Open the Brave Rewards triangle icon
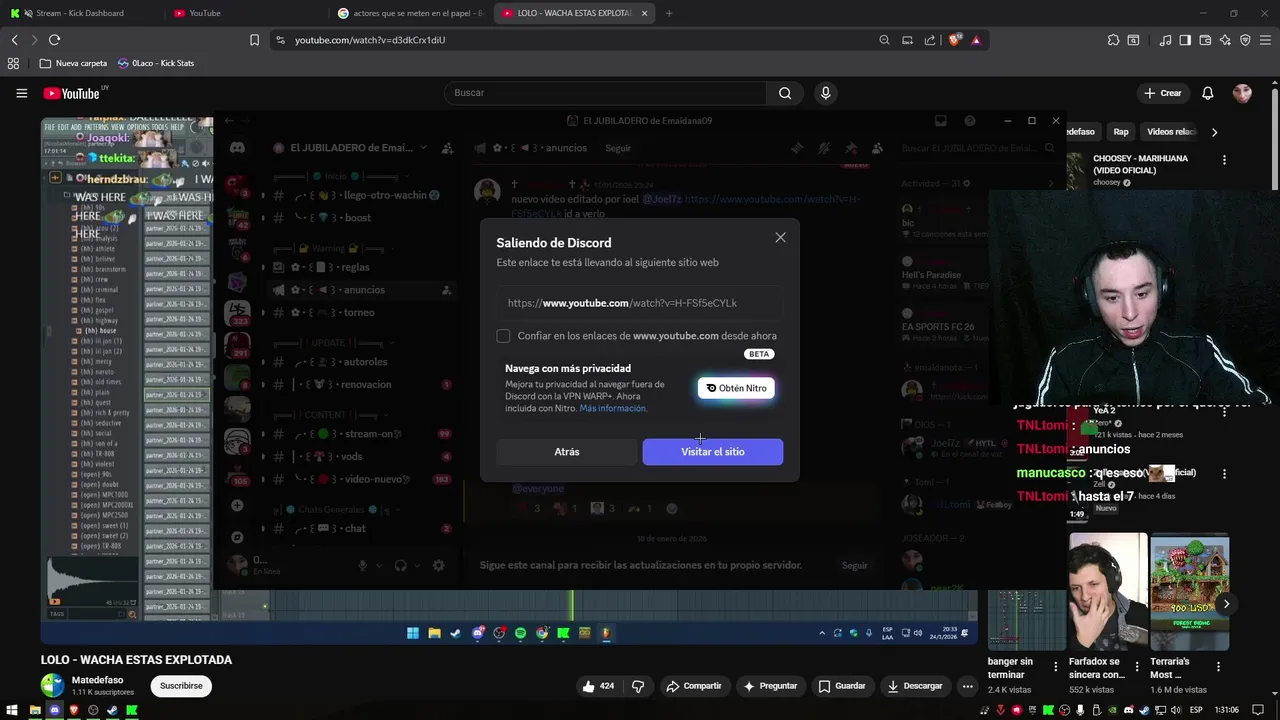Image resolution: width=1280 pixels, height=720 pixels. [976, 40]
